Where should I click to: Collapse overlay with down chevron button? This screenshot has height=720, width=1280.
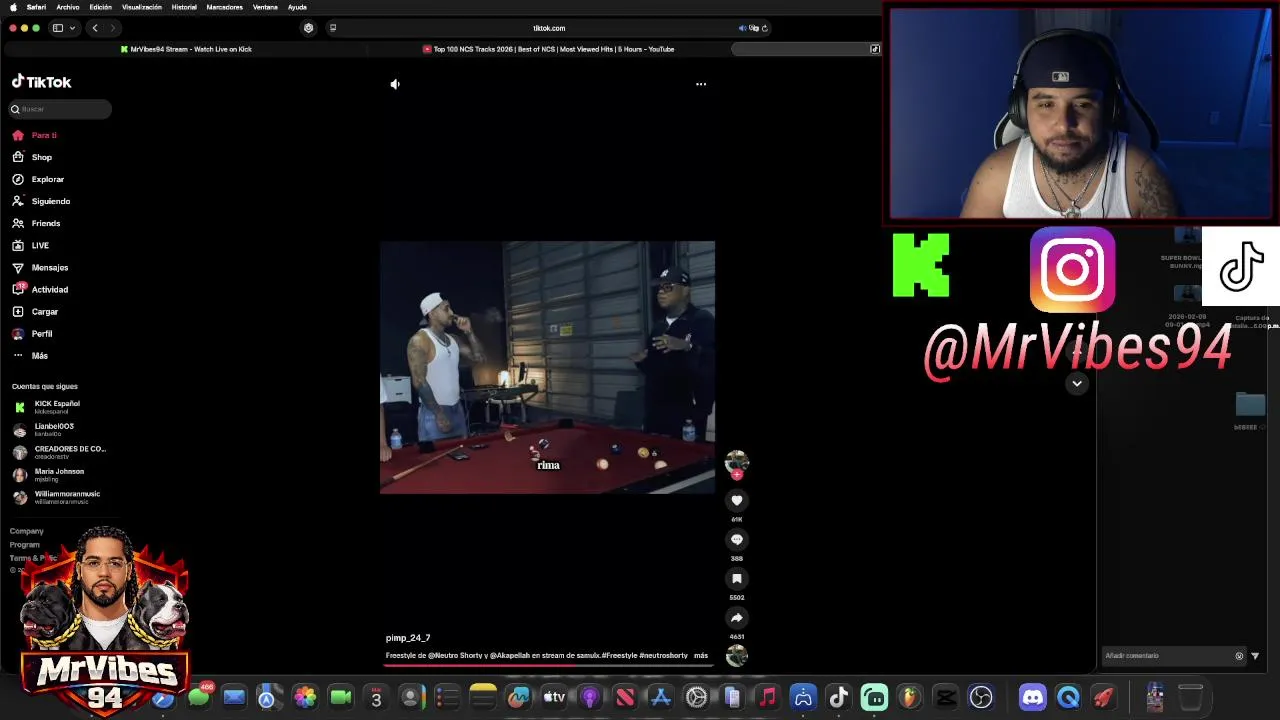point(1077,383)
